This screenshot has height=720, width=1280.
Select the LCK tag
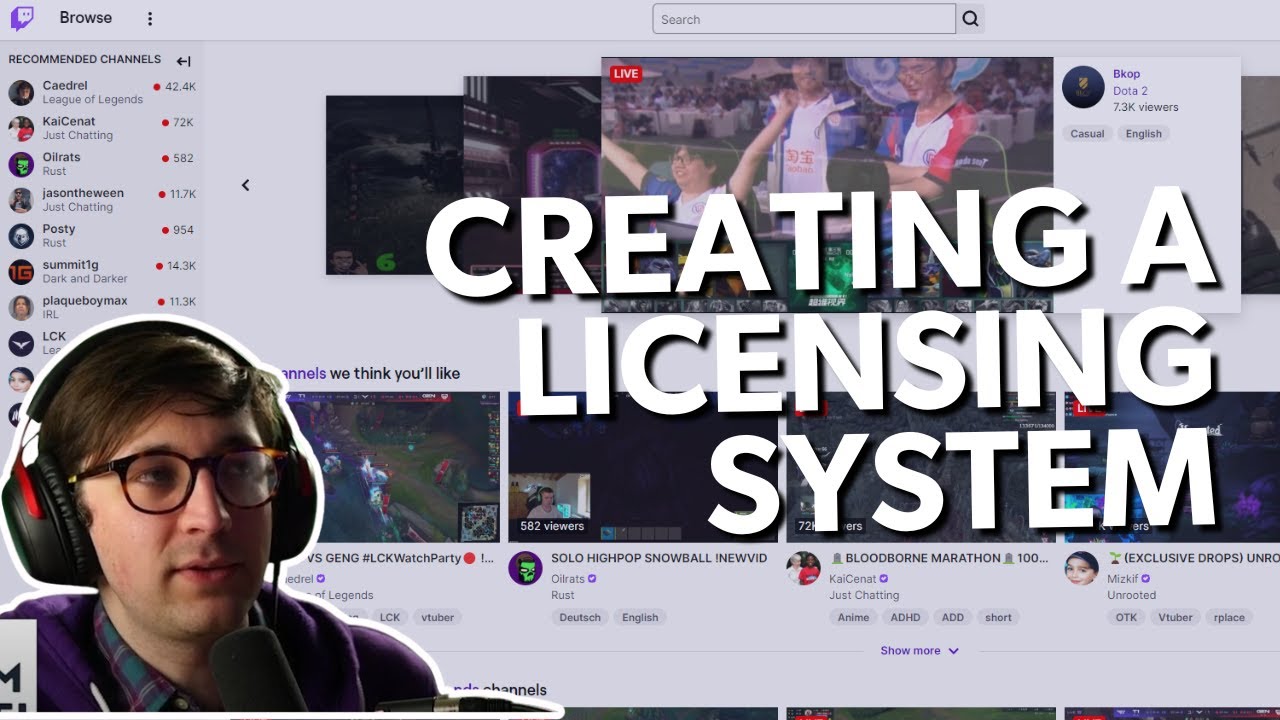click(x=390, y=618)
